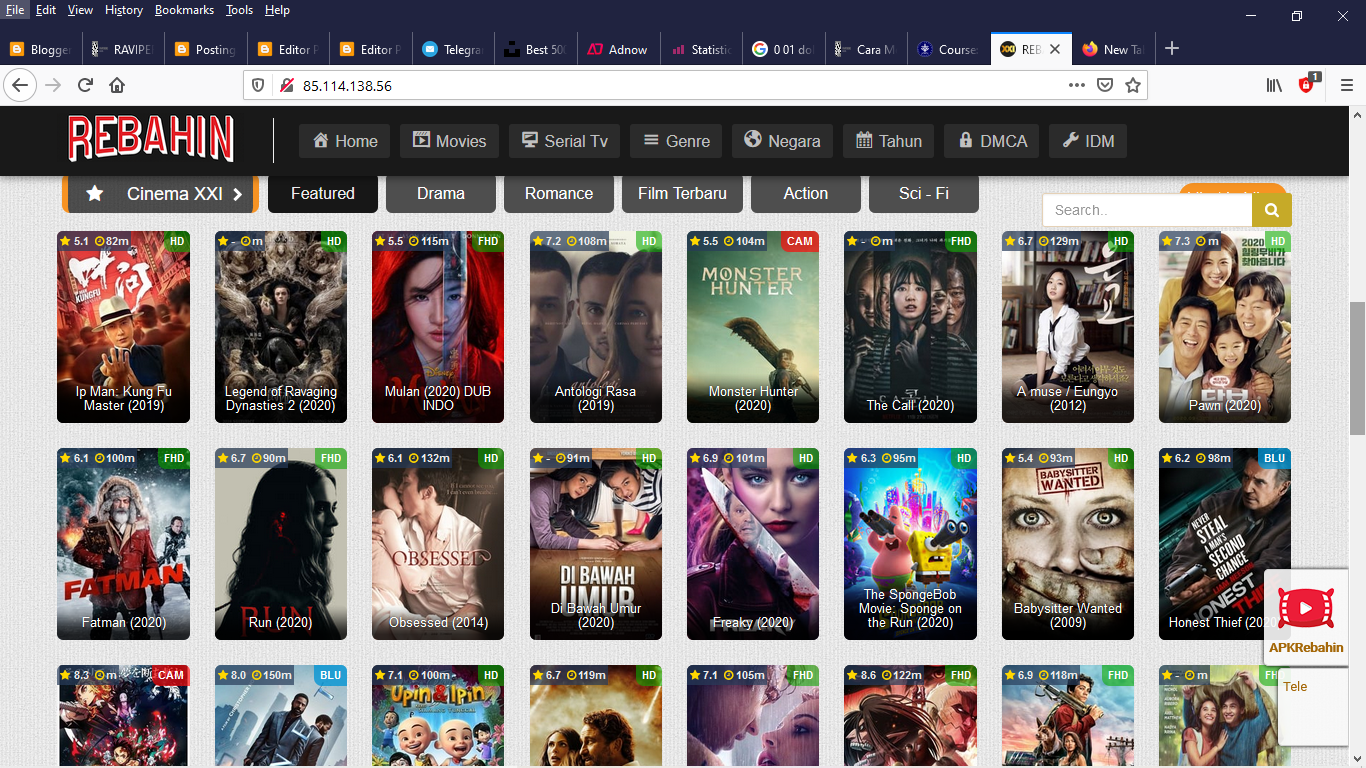The image size is (1366, 768).
Task: Switch to the Statistic browser tab
Action: click(x=701, y=49)
